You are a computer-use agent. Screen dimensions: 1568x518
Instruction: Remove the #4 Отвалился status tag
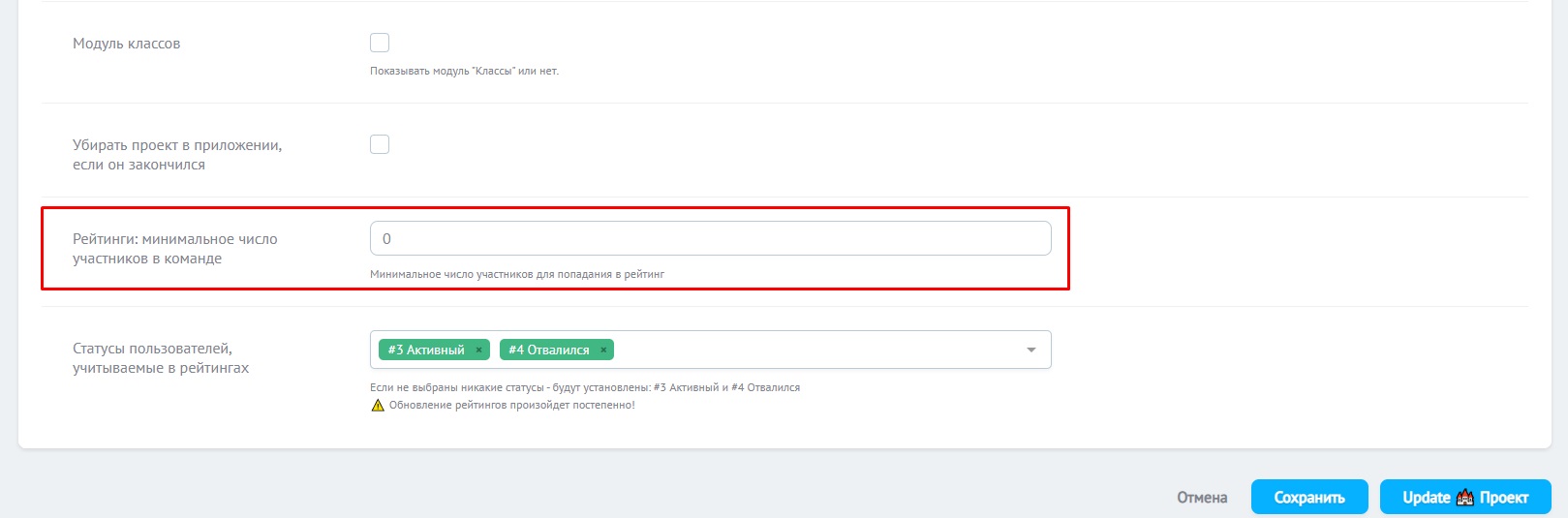point(602,350)
